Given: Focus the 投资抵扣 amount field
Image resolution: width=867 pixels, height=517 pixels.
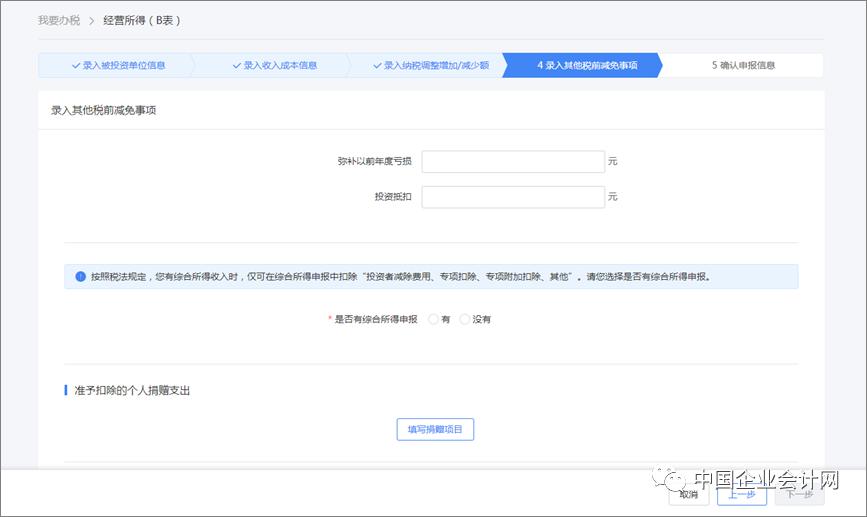Looking at the screenshot, I should [x=513, y=197].
